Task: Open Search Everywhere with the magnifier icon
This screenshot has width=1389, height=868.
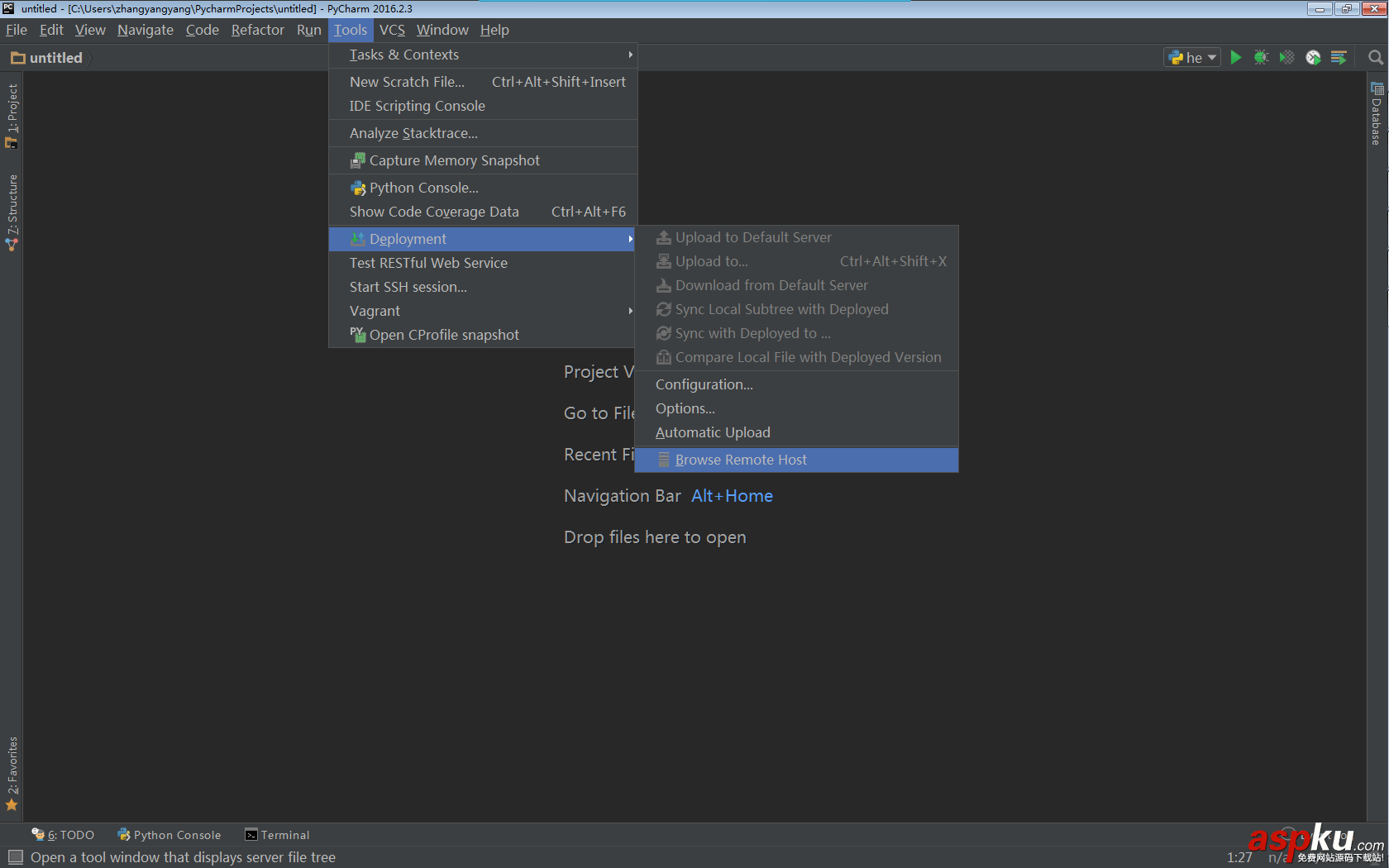Action: coord(1376,57)
